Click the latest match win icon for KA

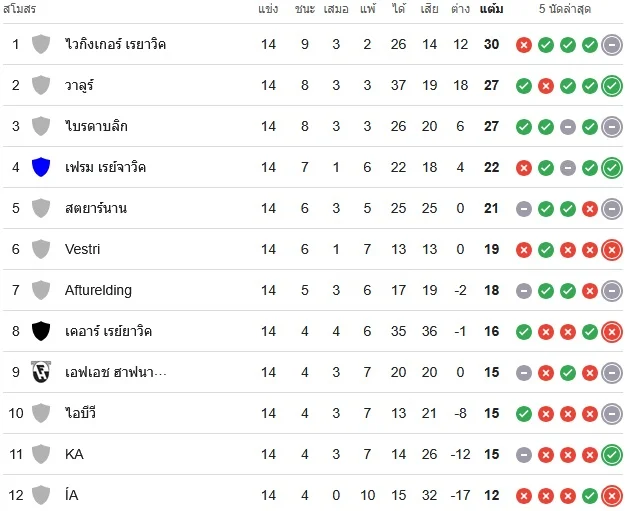click(612, 454)
